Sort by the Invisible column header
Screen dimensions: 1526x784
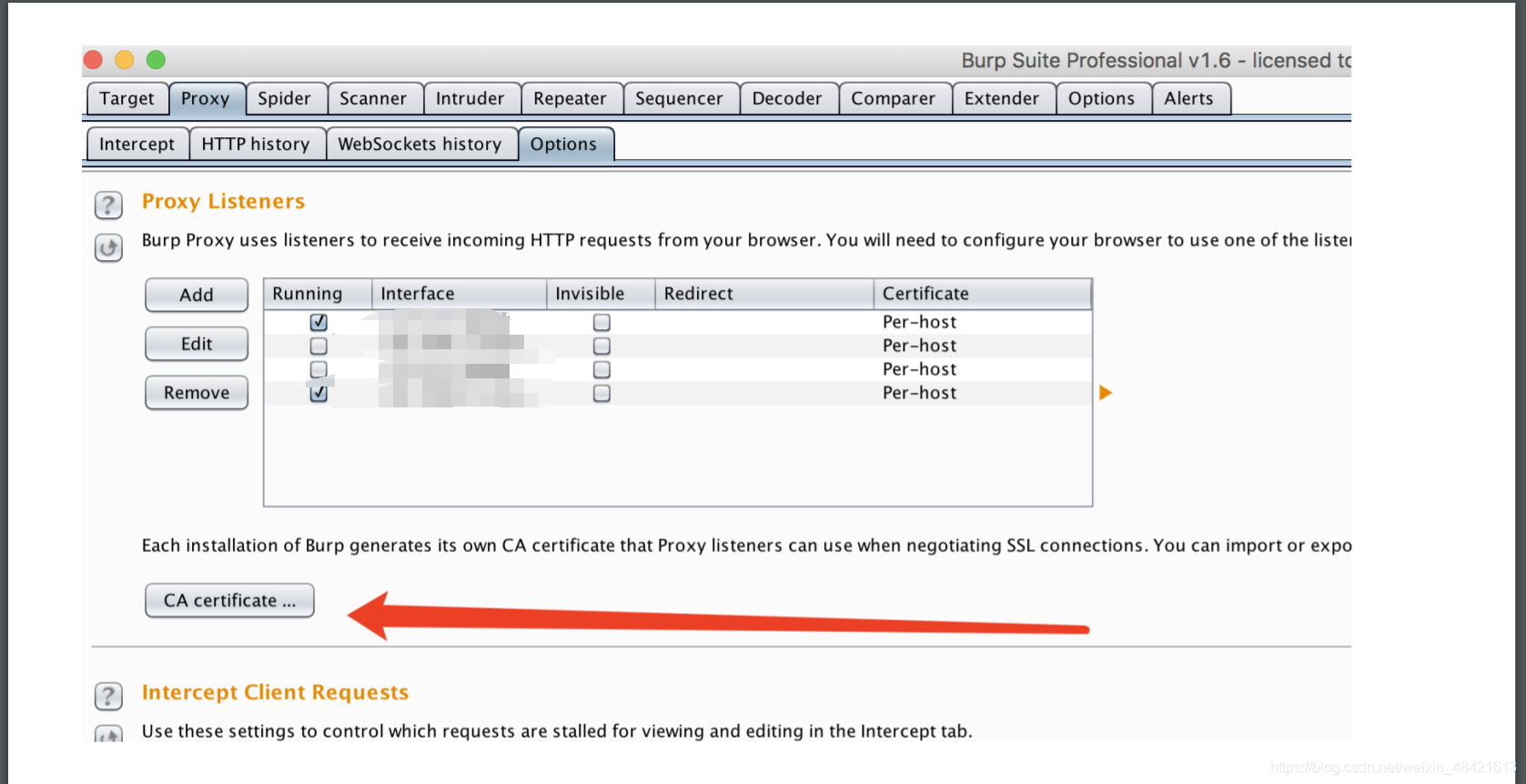(x=601, y=294)
